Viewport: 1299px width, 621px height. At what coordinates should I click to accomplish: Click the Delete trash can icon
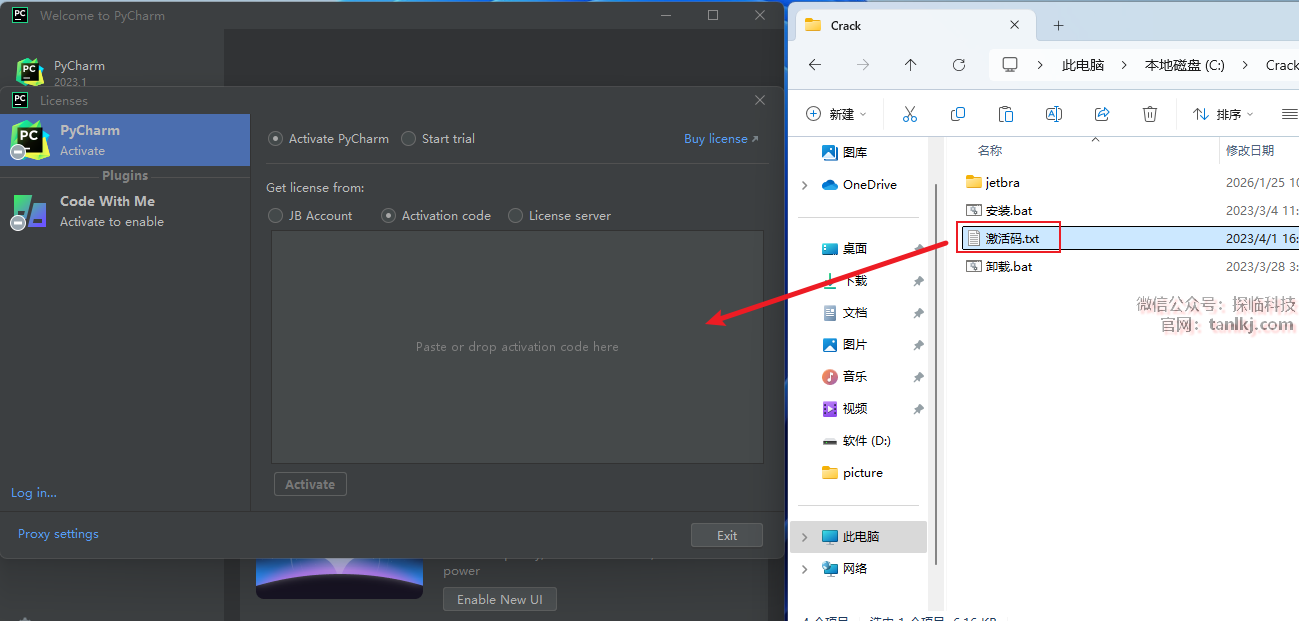point(1150,114)
